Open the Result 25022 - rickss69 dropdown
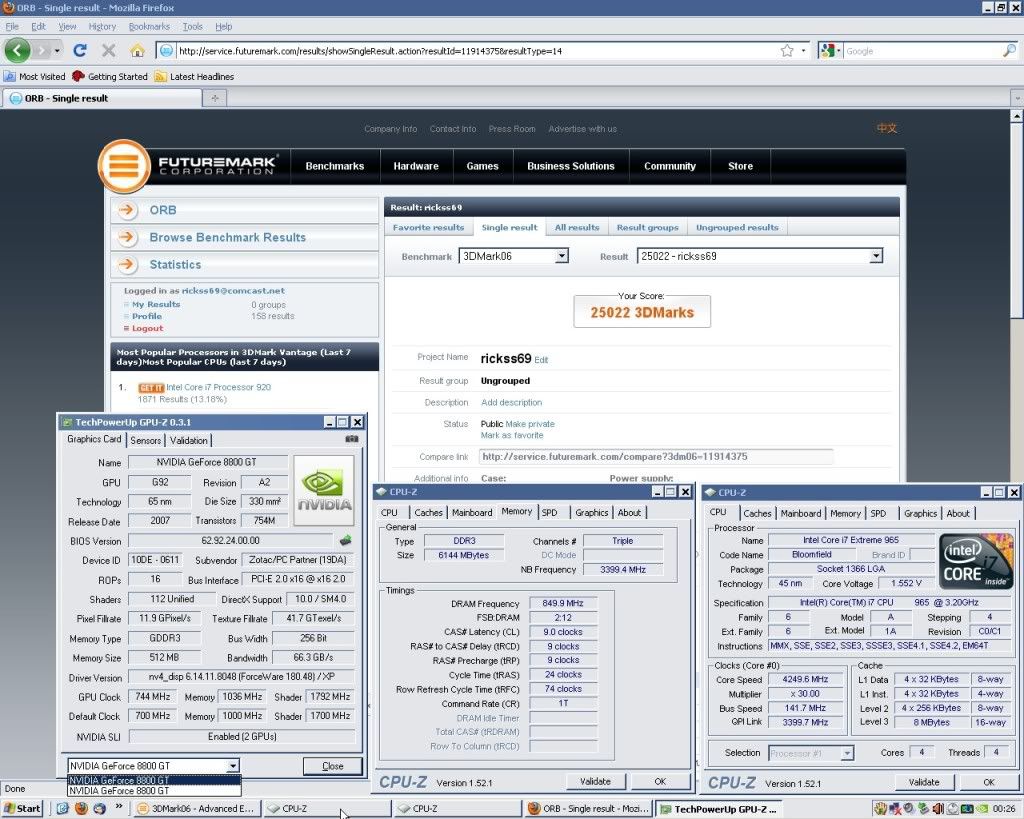This screenshot has height=819, width=1024. click(876, 256)
